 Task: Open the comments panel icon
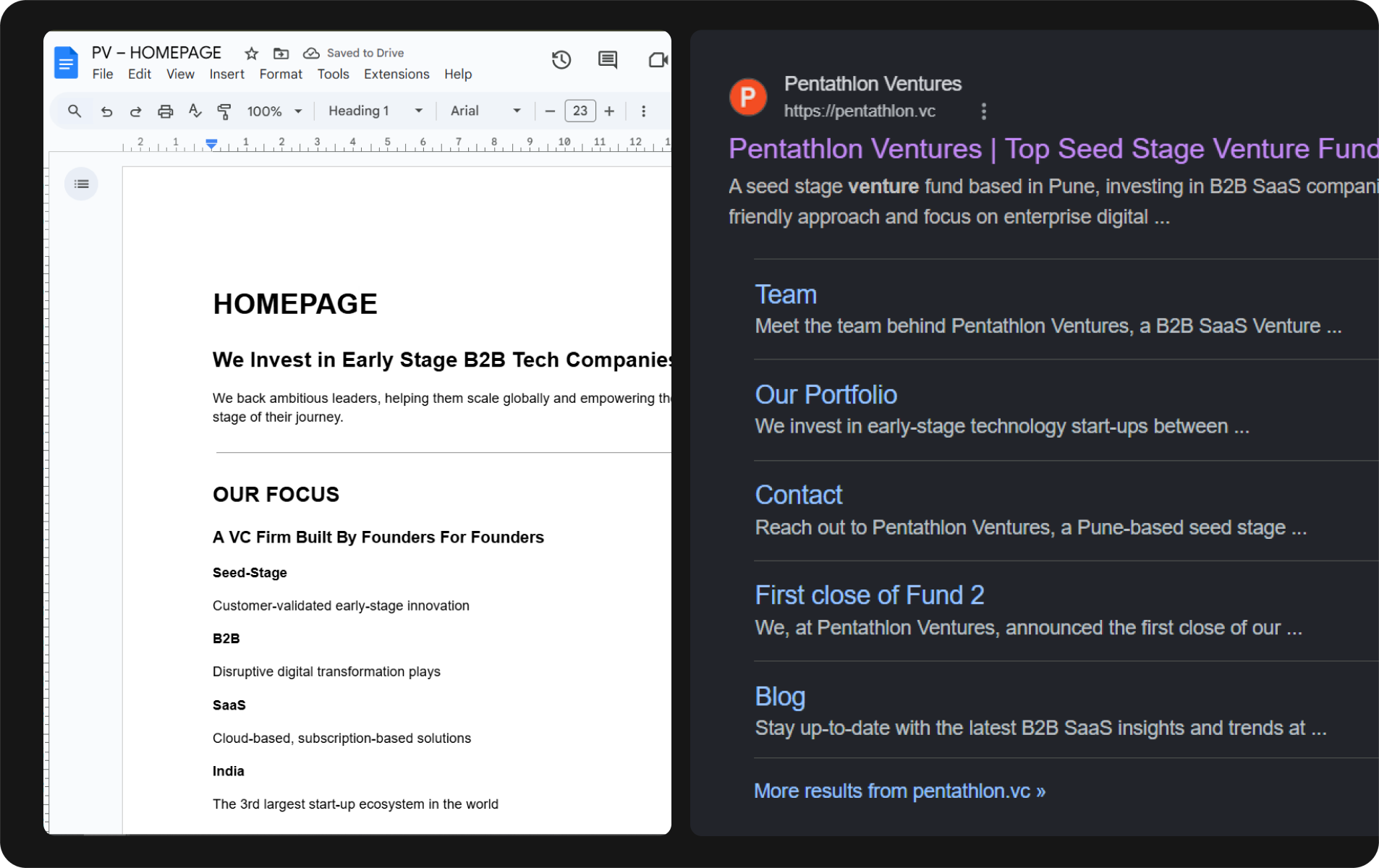tap(608, 60)
